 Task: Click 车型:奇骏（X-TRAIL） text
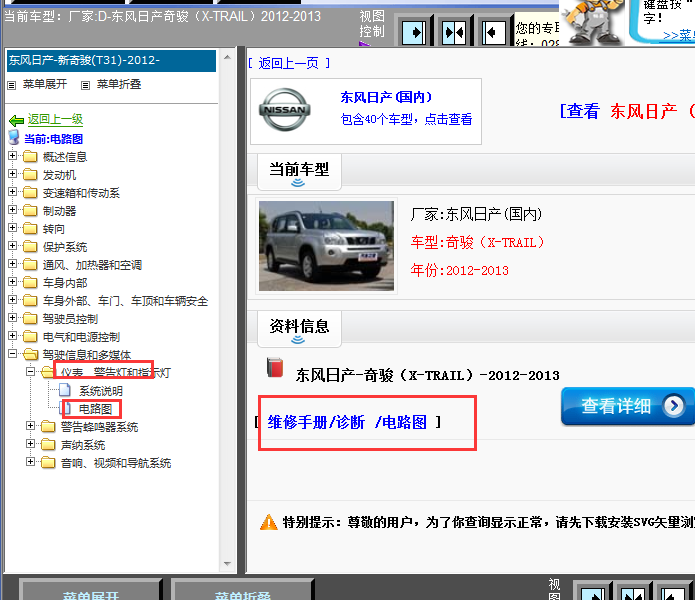click(x=477, y=242)
